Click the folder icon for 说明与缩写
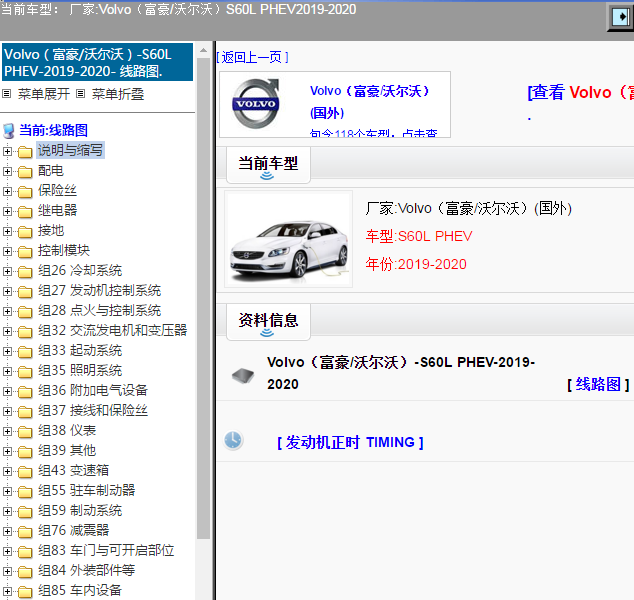 point(25,152)
